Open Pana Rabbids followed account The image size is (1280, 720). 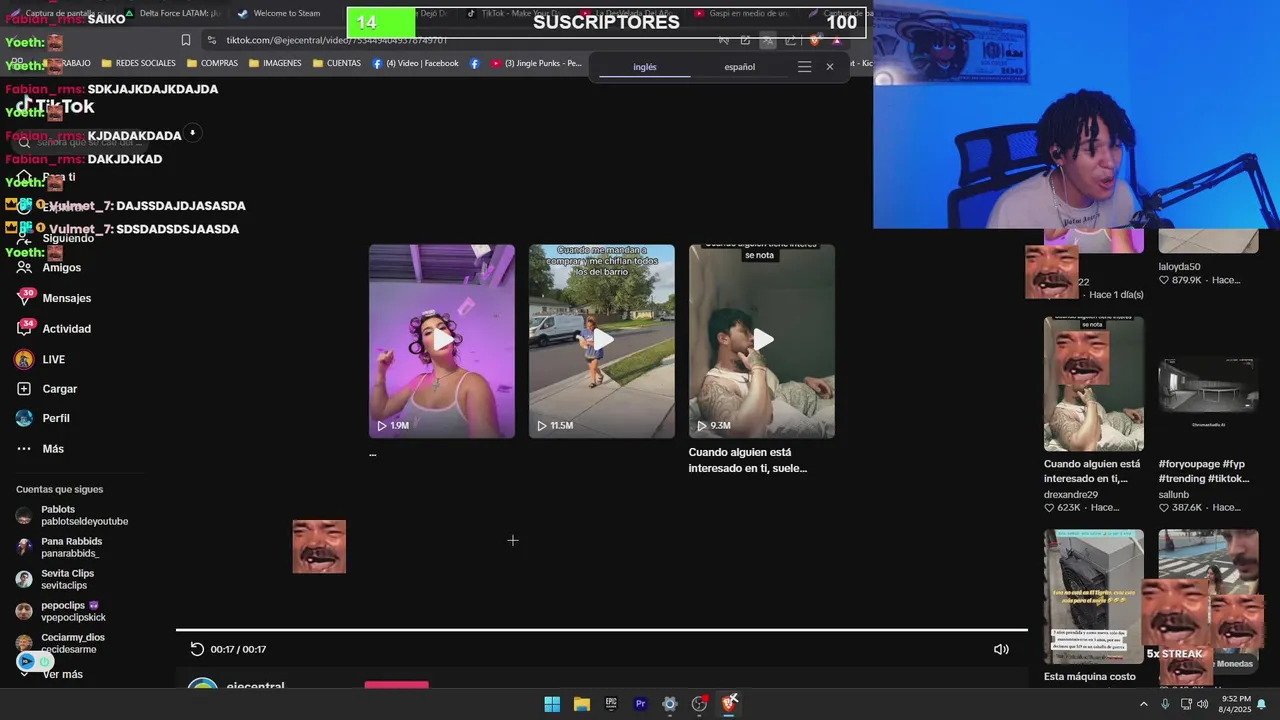click(60, 547)
